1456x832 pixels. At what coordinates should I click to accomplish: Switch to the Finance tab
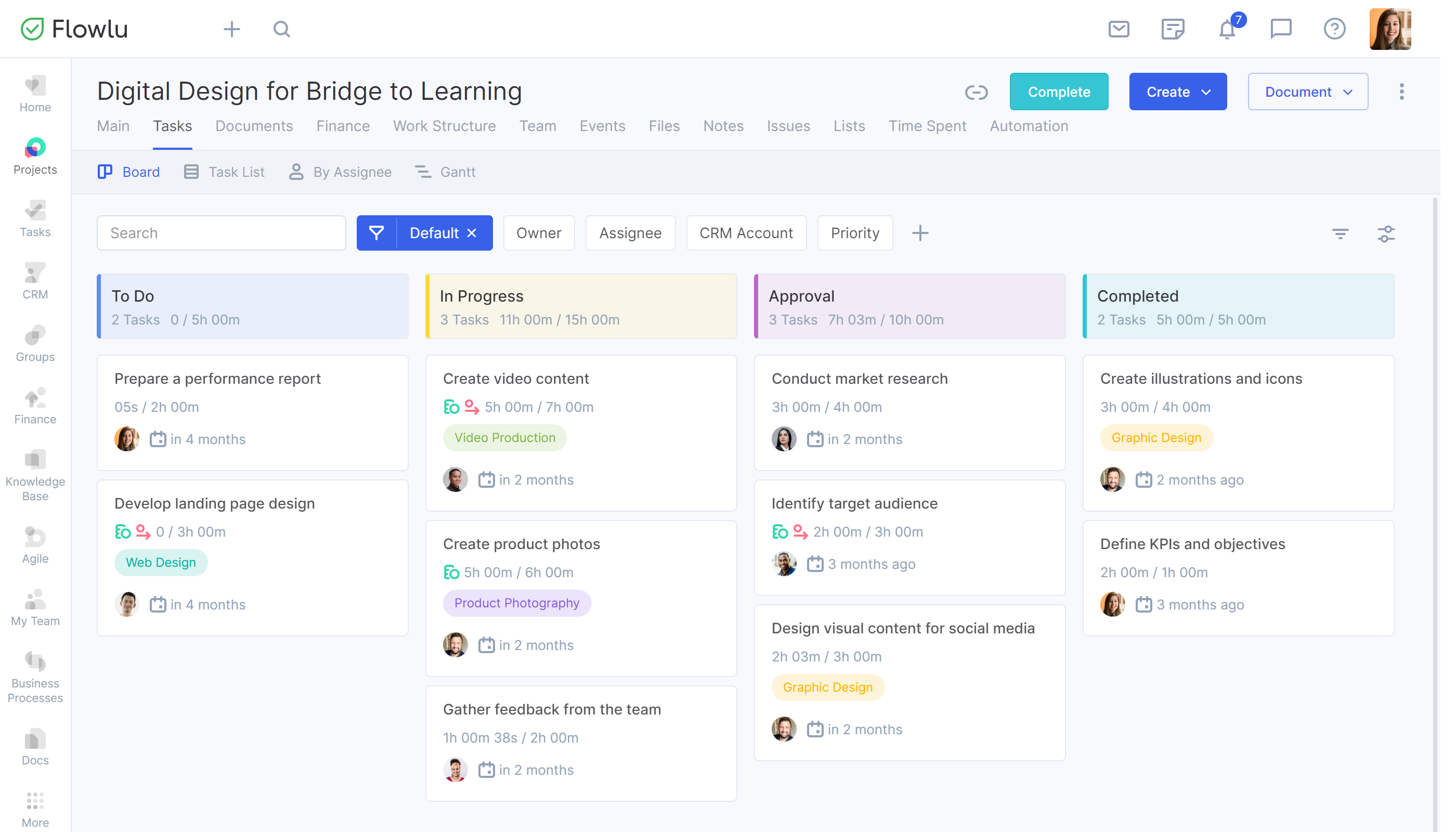coord(343,126)
